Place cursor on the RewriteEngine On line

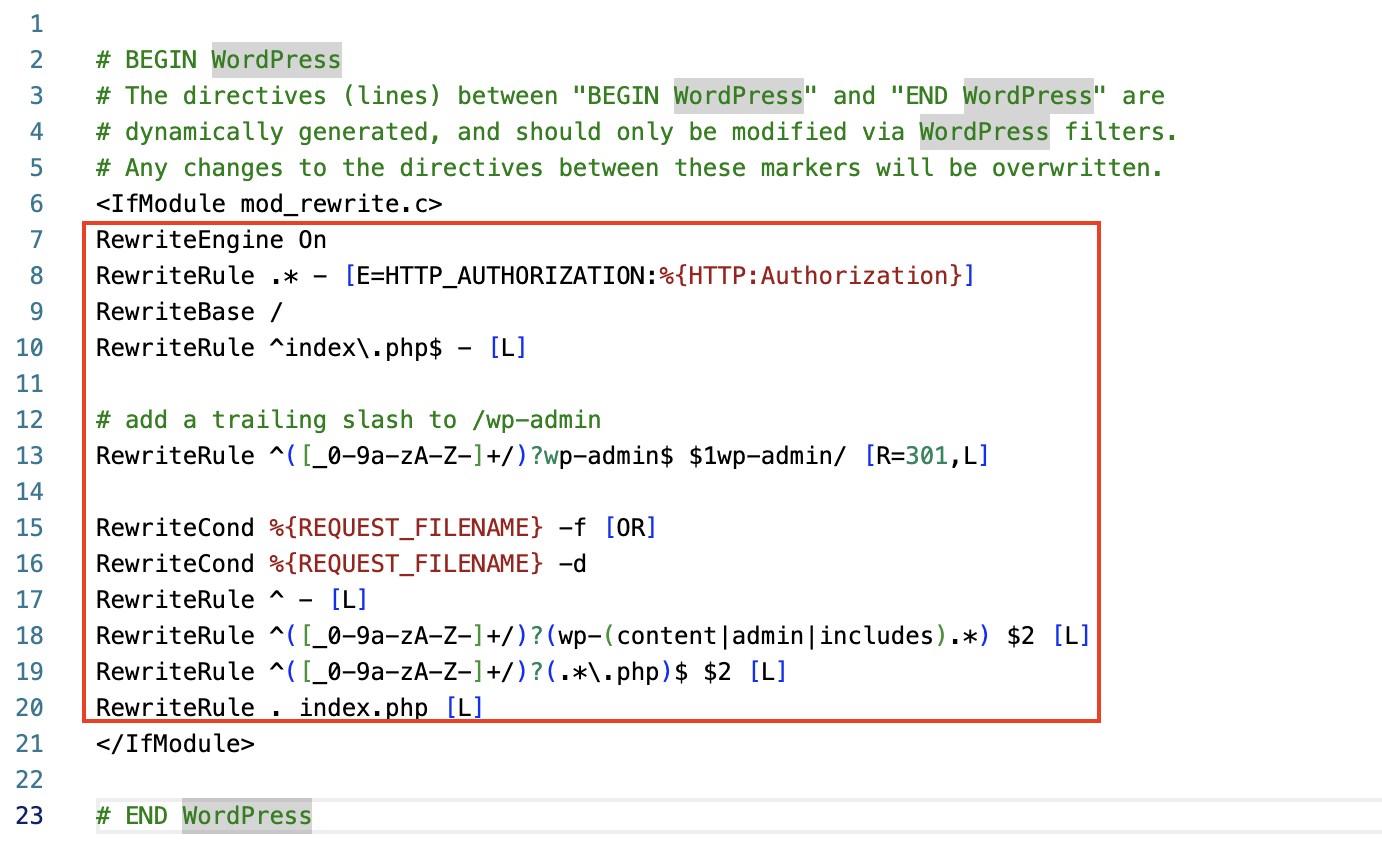(x=211, y=240)
